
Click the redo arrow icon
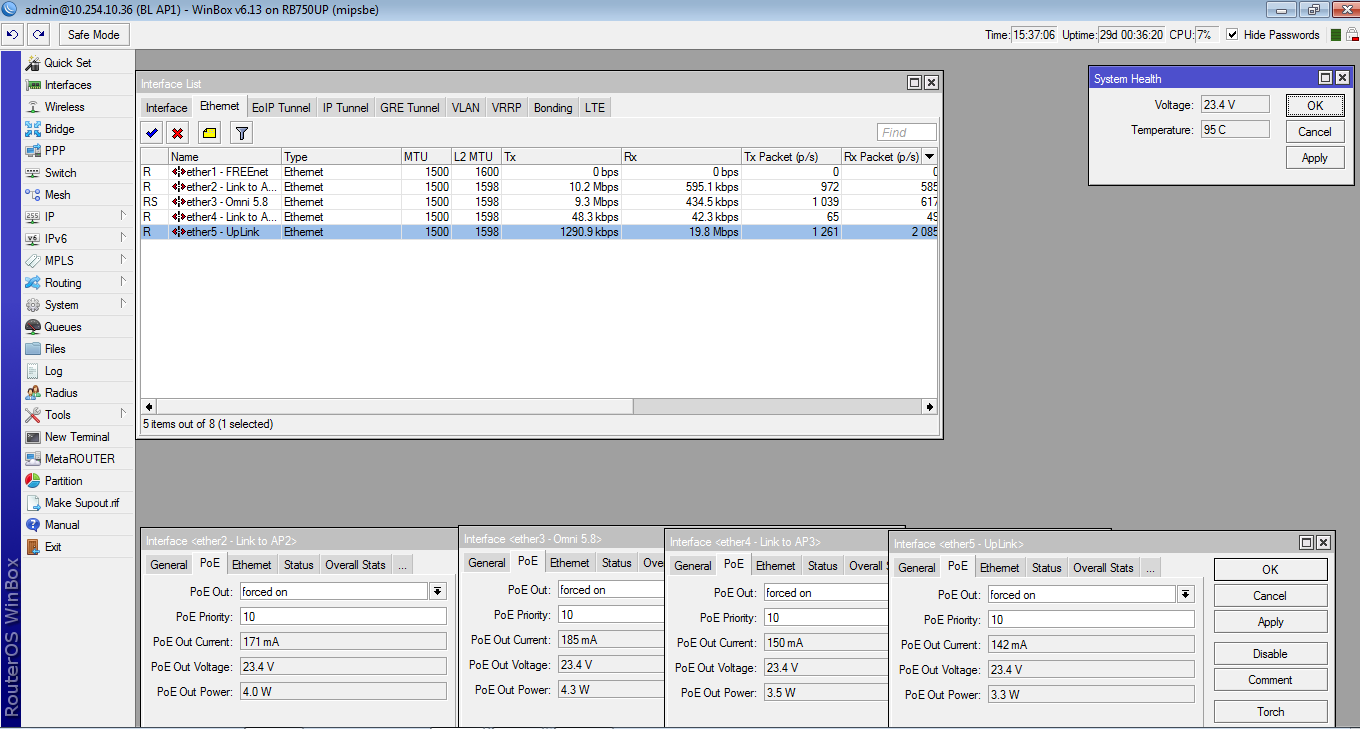38,35
